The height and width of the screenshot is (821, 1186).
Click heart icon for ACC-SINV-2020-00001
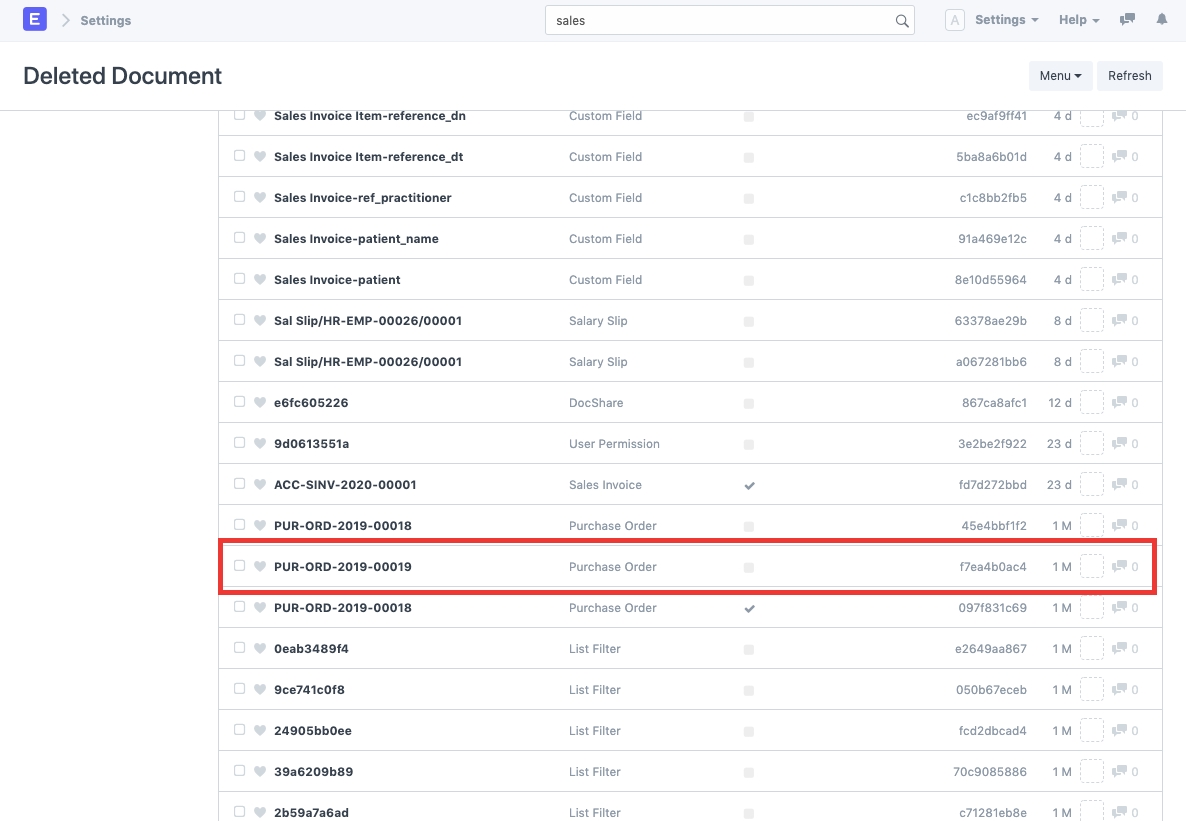pos(260,485)
